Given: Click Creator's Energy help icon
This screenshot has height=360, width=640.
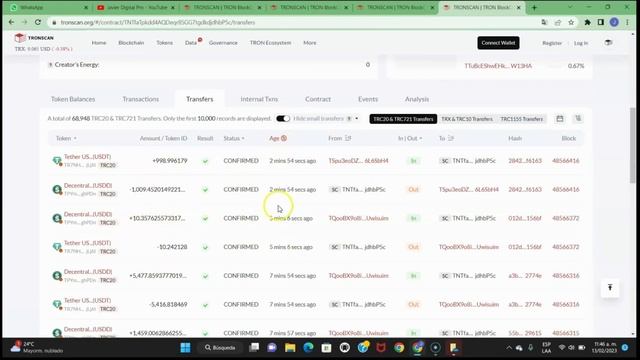Looking at the screenshot, I should pyautogui.click(x=50, y=65).
